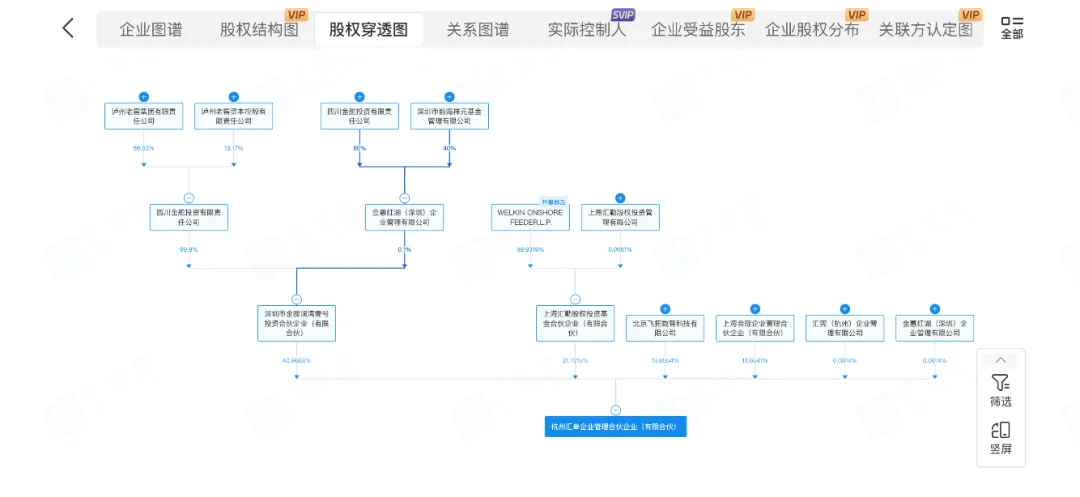Click the 99.9% share label
Screen dimensions: 1080x497
[189, 249]
